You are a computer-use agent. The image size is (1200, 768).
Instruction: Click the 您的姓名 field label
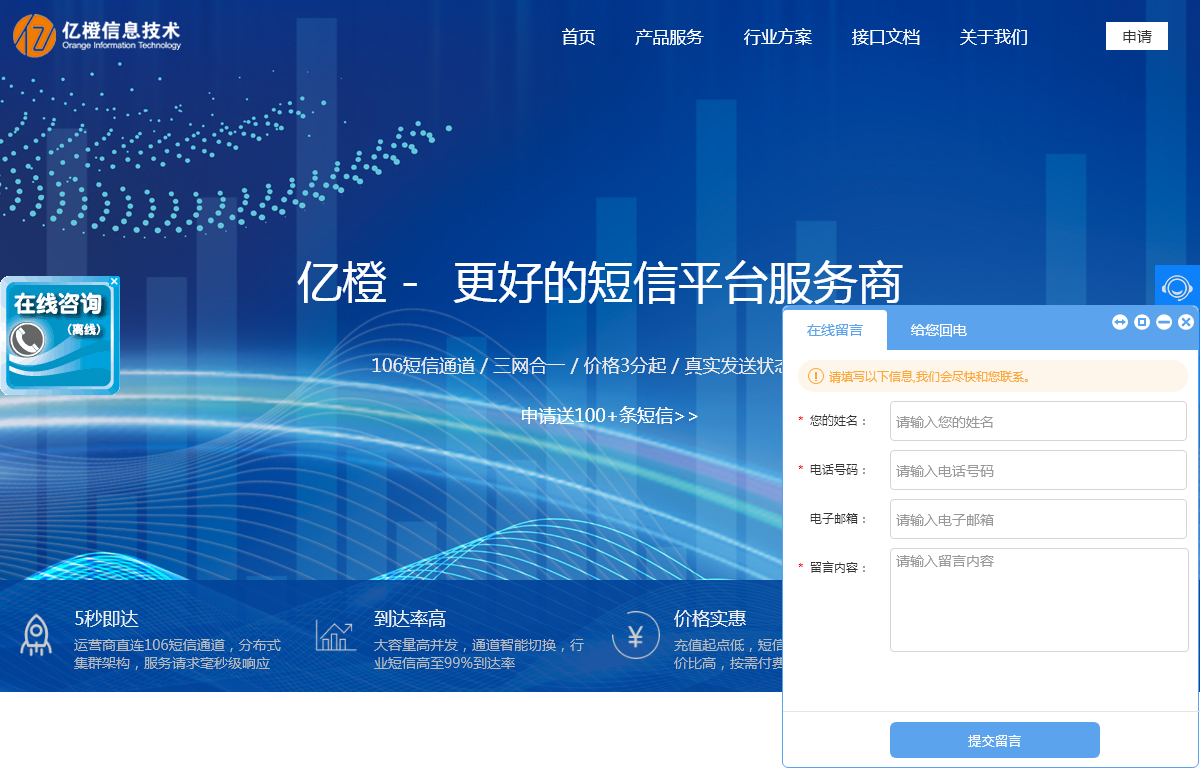pos(838,421)
